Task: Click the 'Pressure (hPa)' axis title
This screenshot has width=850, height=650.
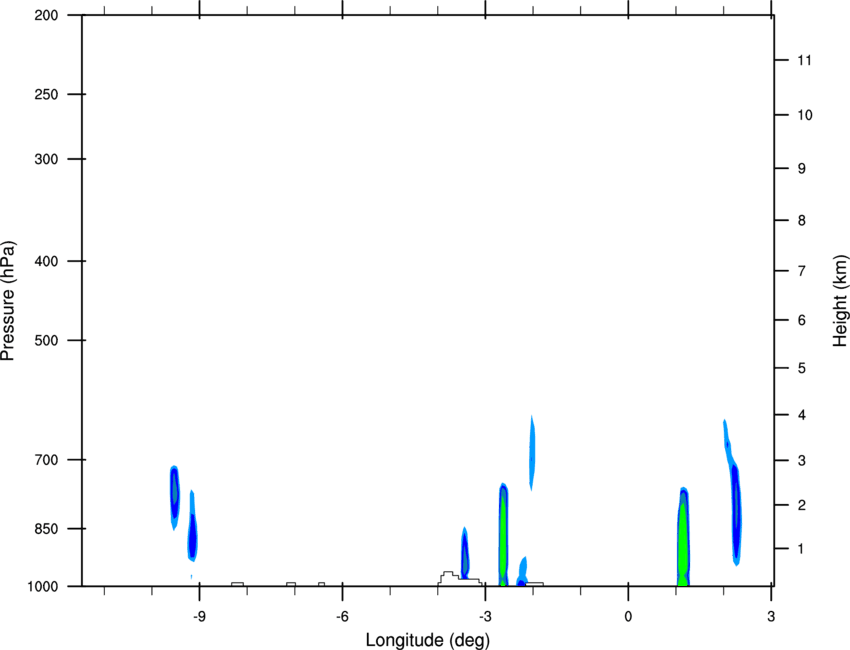Action: coord(8,300)
